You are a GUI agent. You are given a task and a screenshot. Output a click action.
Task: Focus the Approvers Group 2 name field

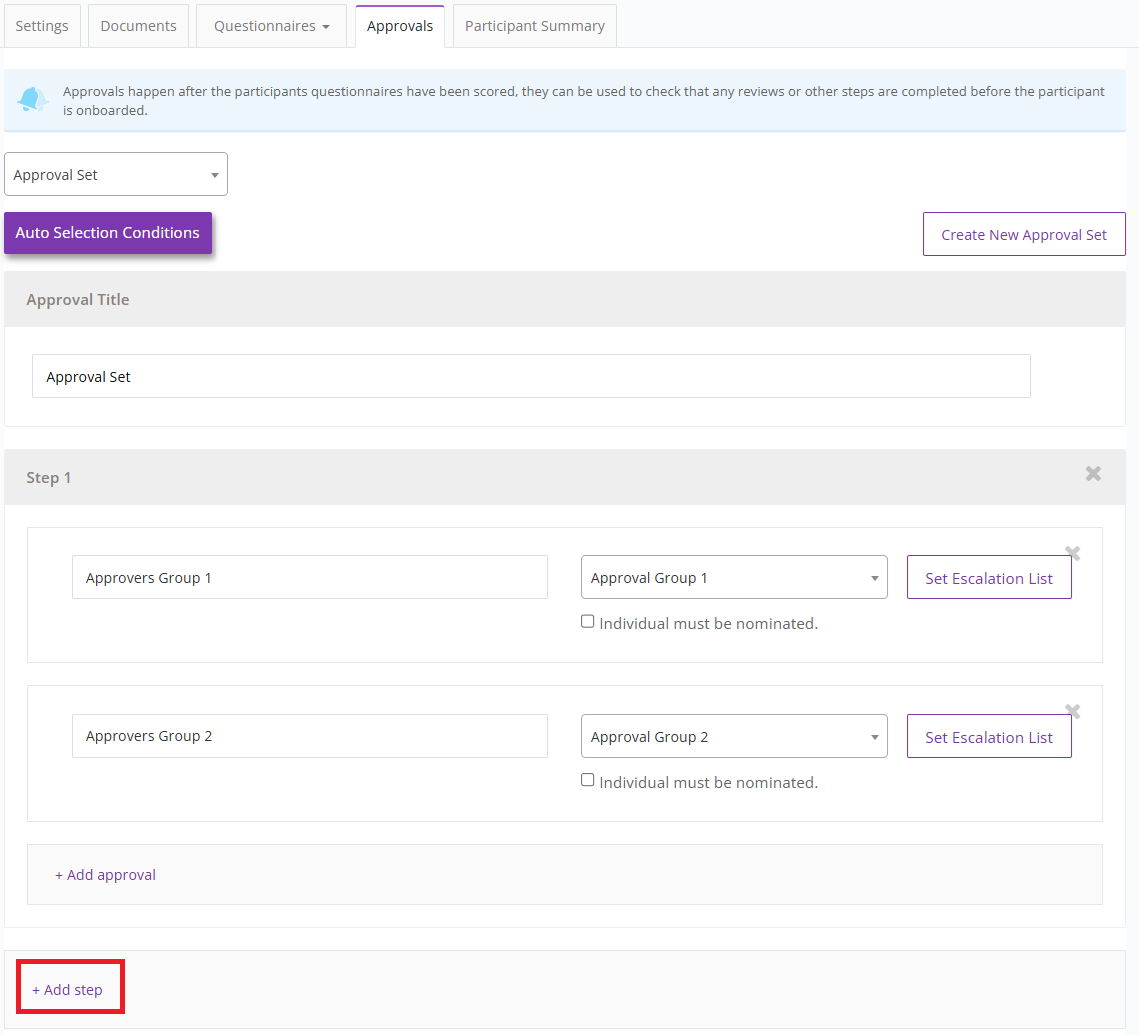click(309, 736)
